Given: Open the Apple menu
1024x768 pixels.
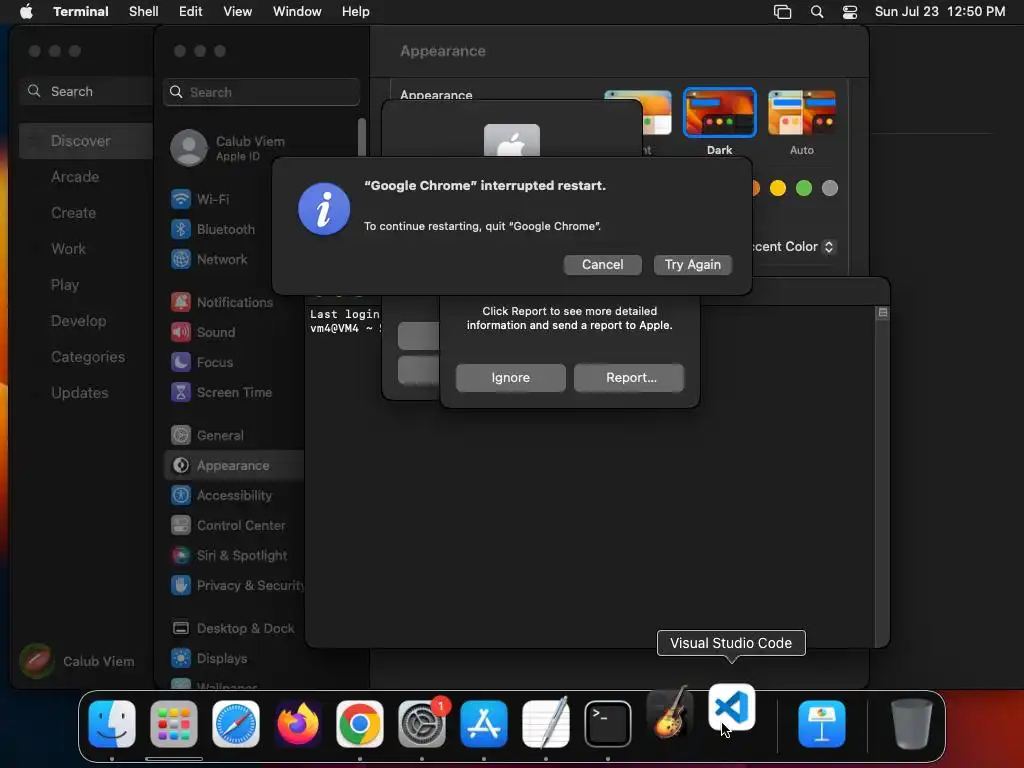Looking at the screenshot, I should tap(26, 11).
